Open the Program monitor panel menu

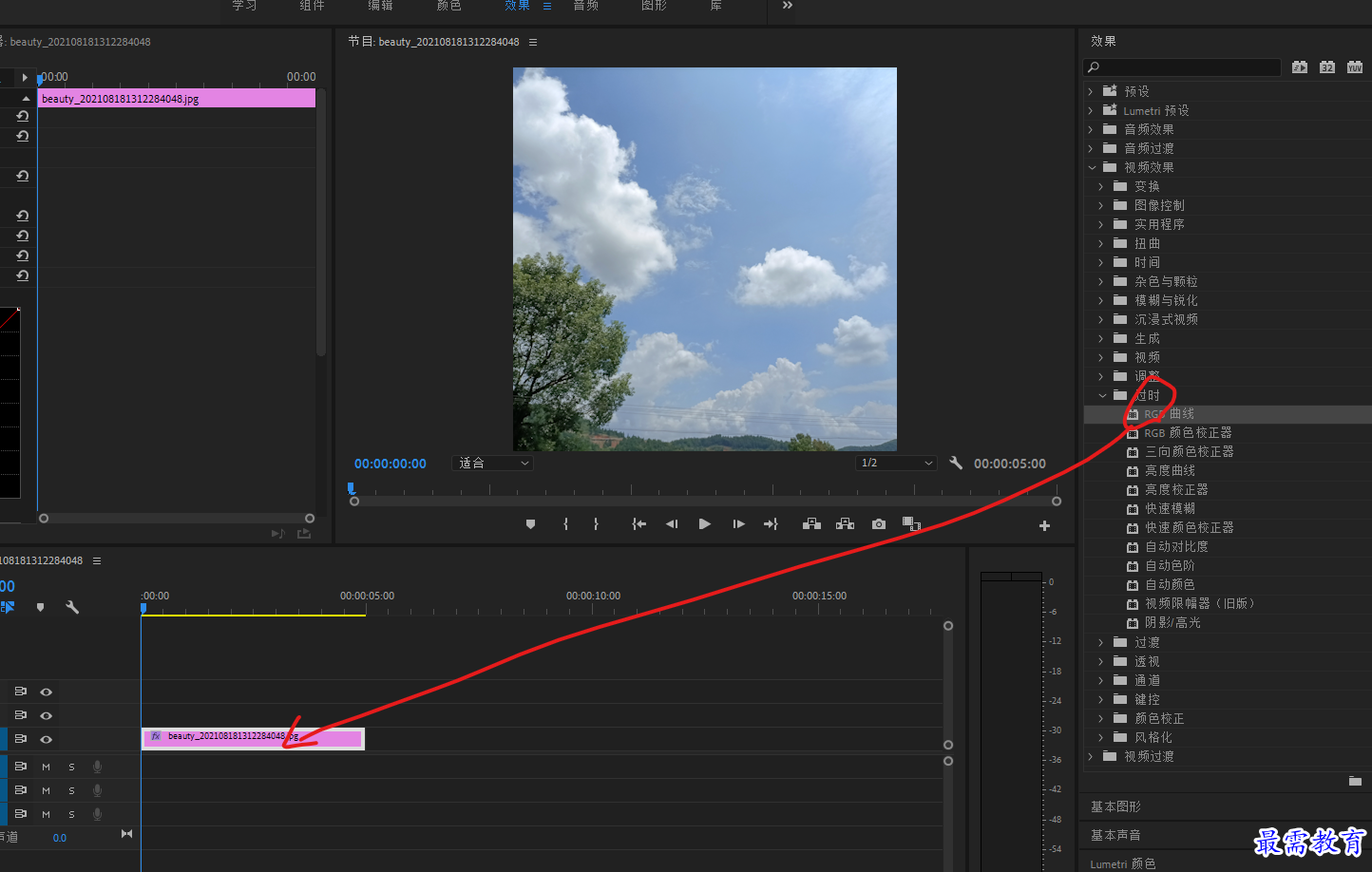point(533,42)
